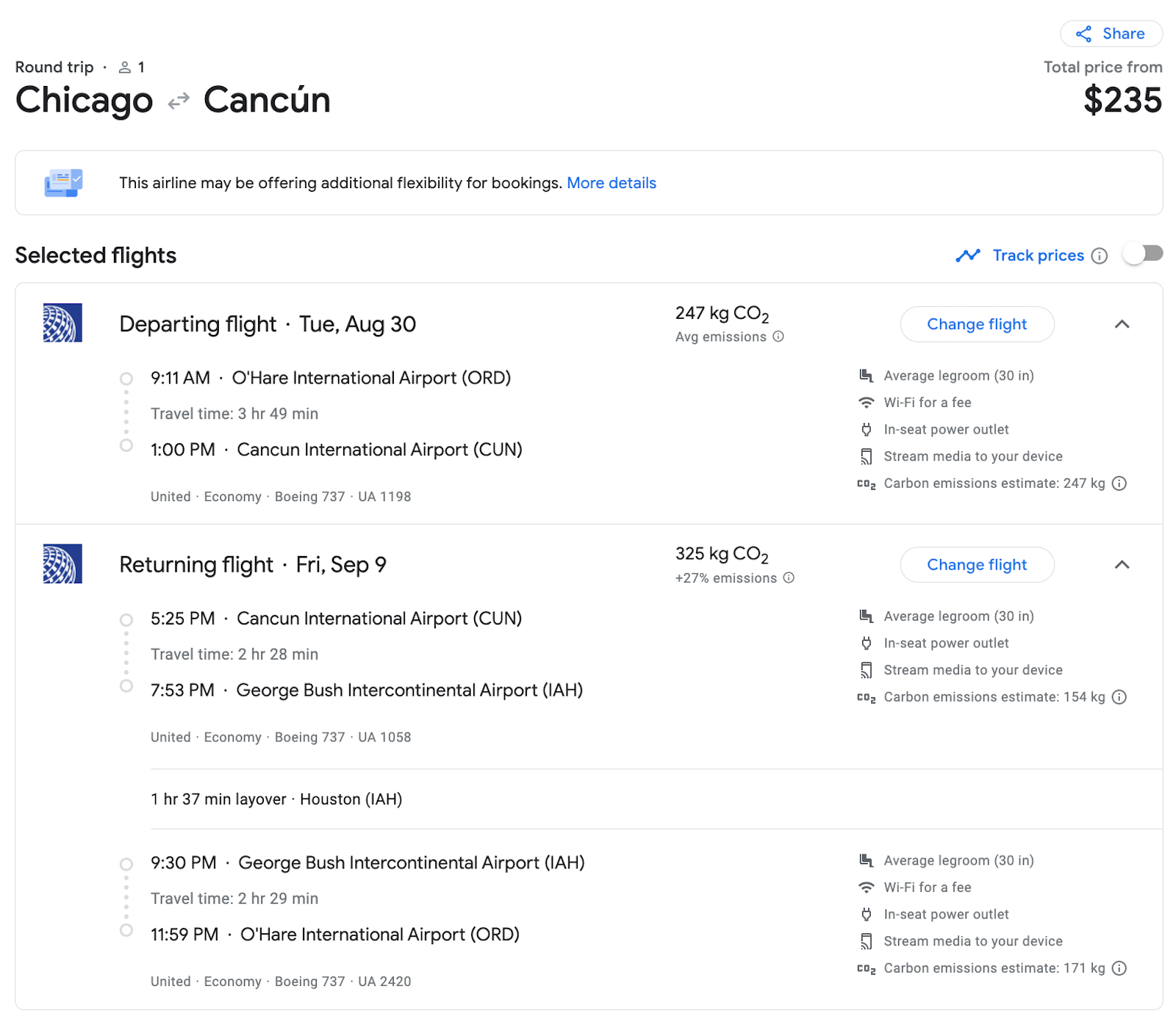Click the in-seat power outlet icon
The width and height of the screenshot is (1176, 1019).
[x=866, y=429]
